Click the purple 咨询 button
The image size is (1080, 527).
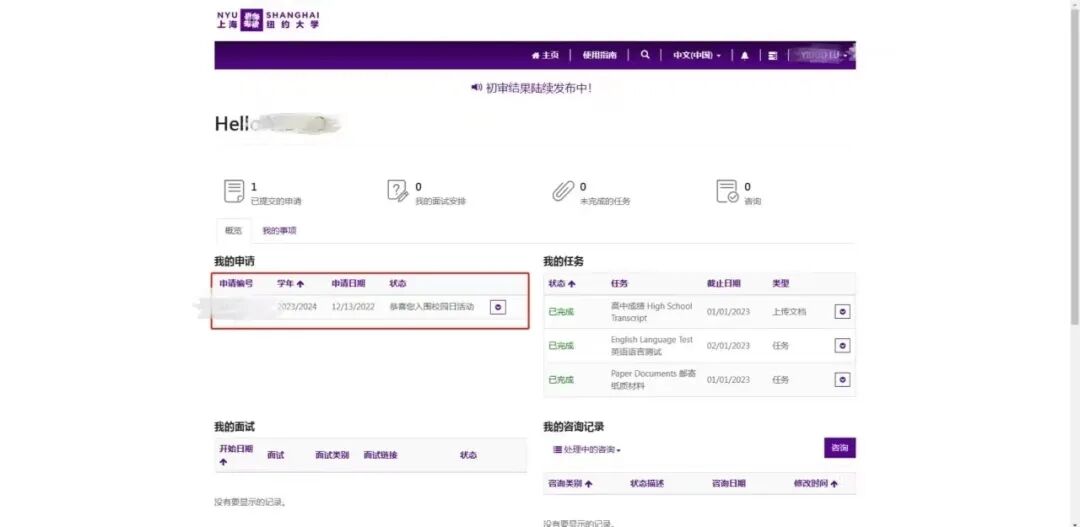pos(840,448)
